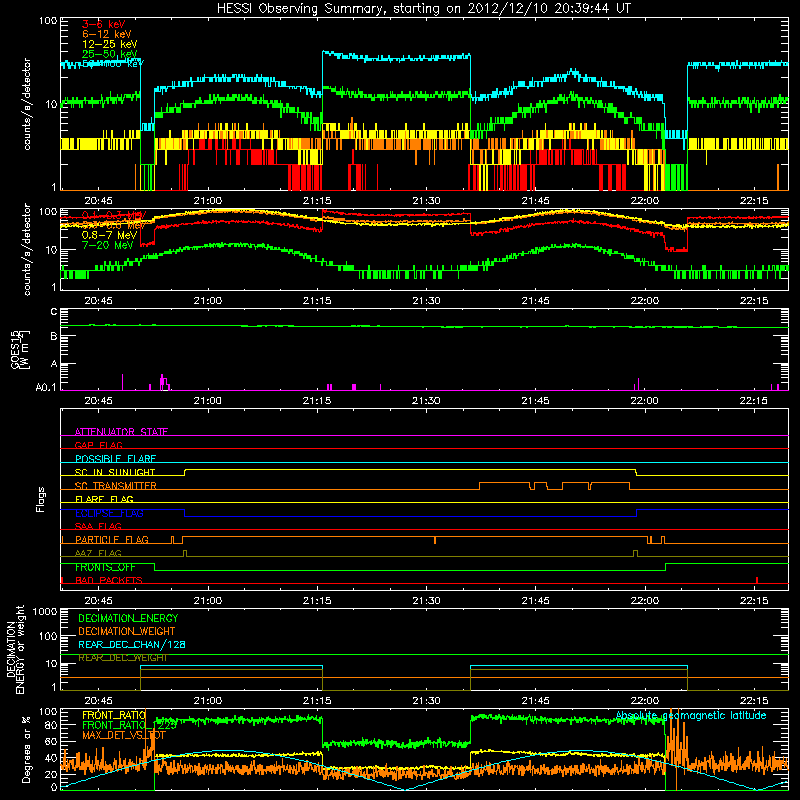Click the GOES15 W m-2 axis title

point(20,350)
